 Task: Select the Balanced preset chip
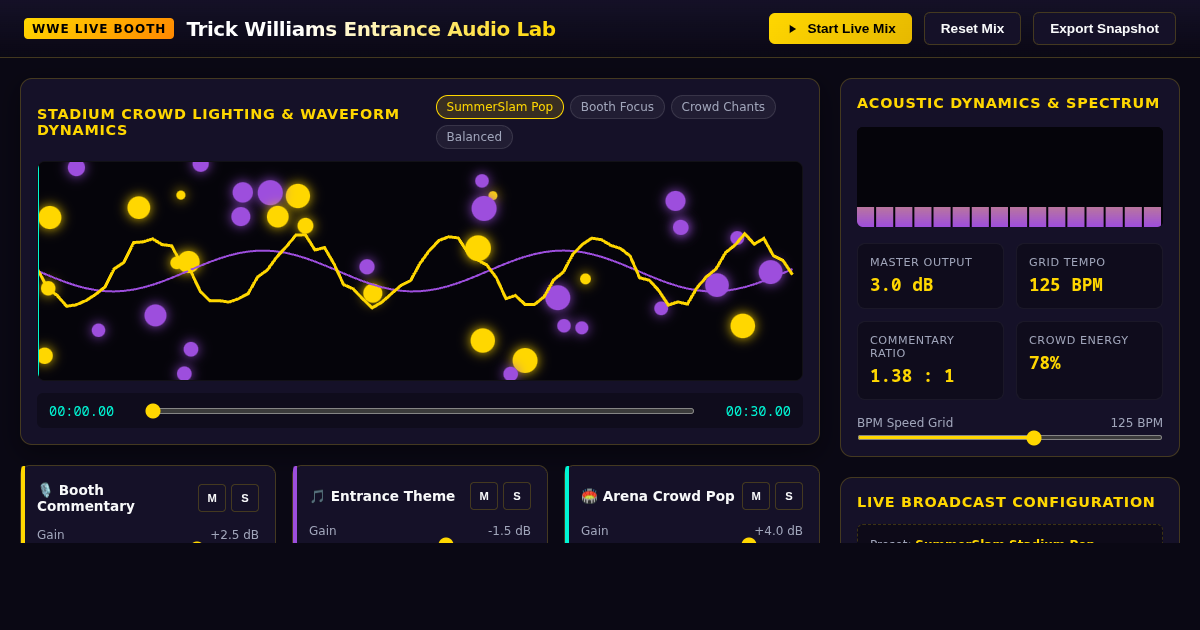click(474, 137)
